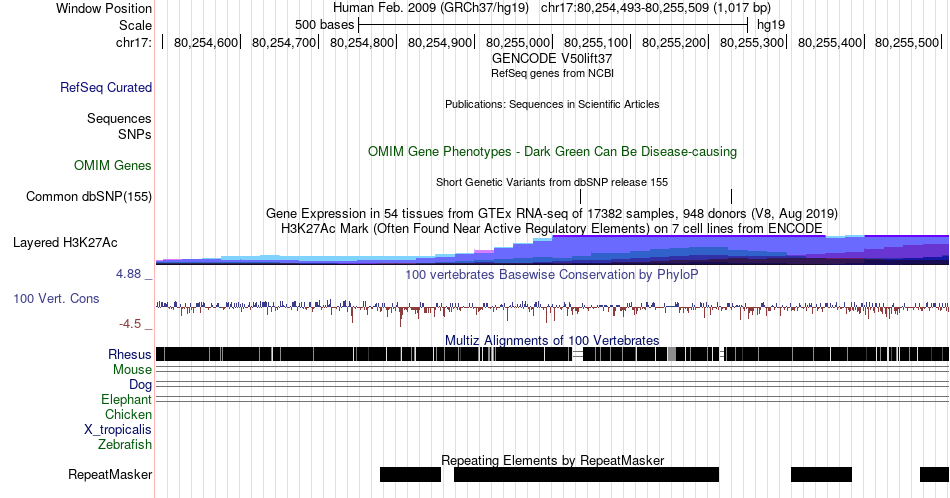Click the Elephant alignment label
The width and height of the screenshot is (950, 498).
pyautogui.click(x=127, y=399)
